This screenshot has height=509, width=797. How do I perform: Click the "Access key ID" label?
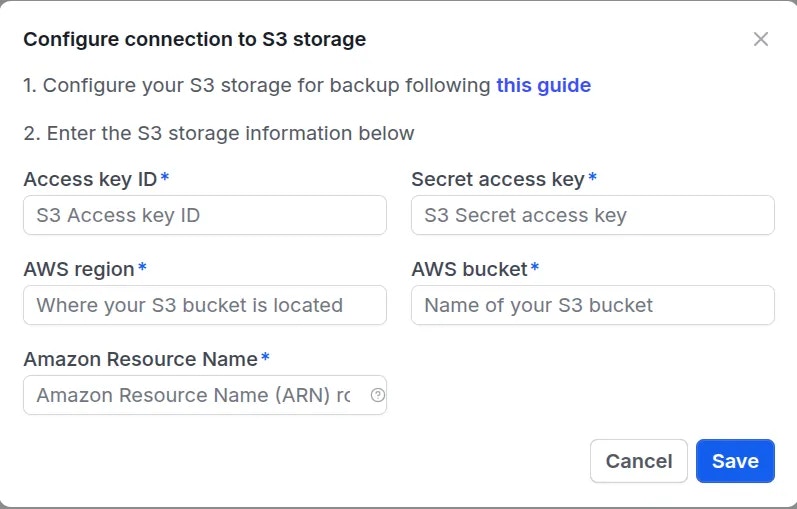[90, 179]
